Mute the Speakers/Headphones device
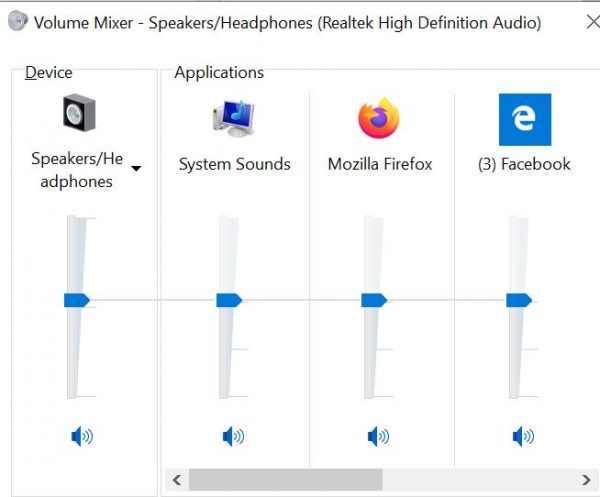The height and width of the screenshot is (497, 600). click(x=82, y=437)
